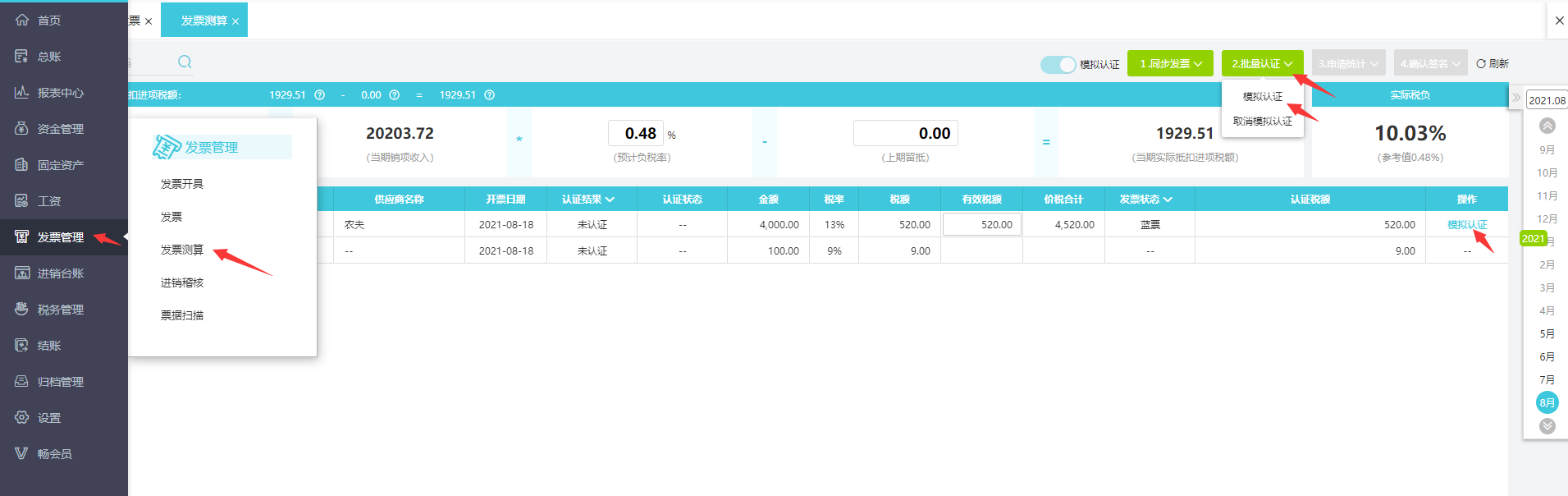Toggle the 模拟认证 switch
1568x496 pixels.
coord(1058,64)
